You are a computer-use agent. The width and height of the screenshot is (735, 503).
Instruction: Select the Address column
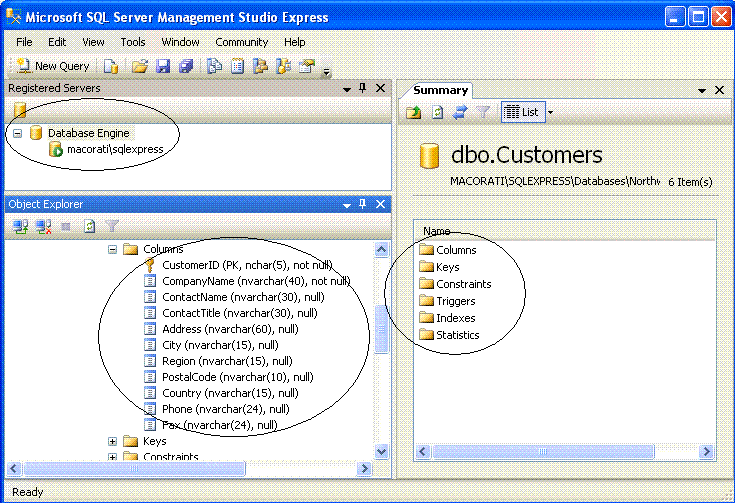pos(230,329)
